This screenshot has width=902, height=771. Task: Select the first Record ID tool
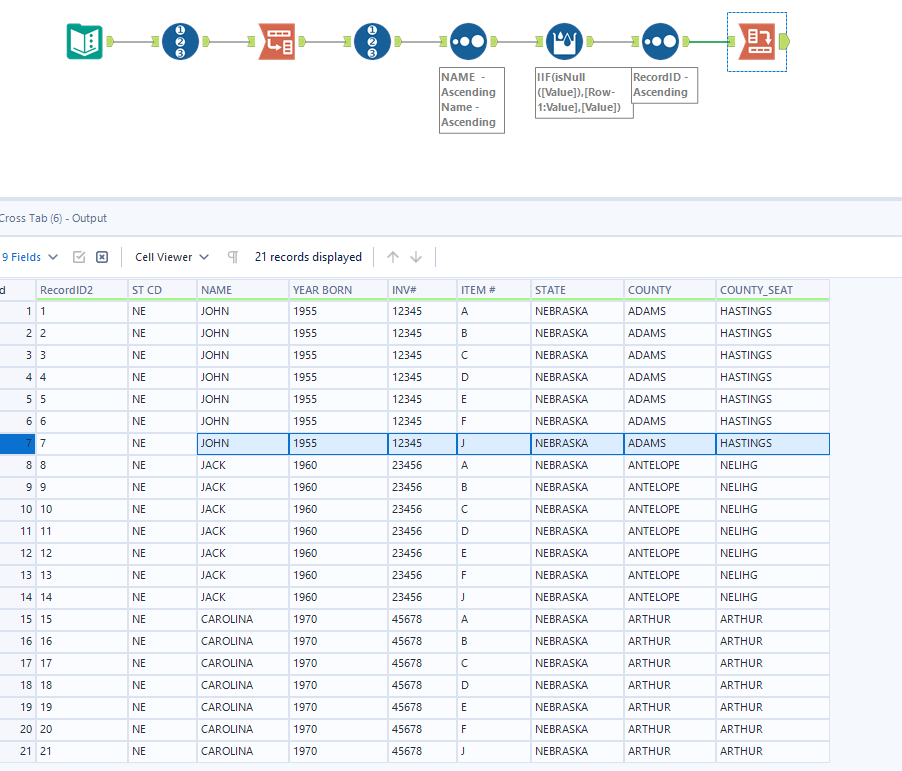tap(181, 41)
